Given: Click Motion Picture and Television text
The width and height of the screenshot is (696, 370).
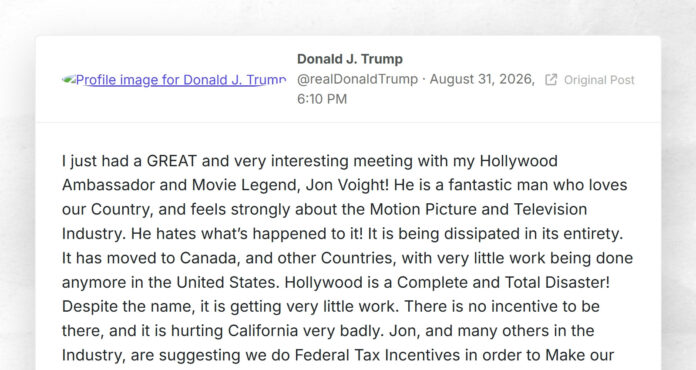Looking at the screenshot, I should (478, 209).
